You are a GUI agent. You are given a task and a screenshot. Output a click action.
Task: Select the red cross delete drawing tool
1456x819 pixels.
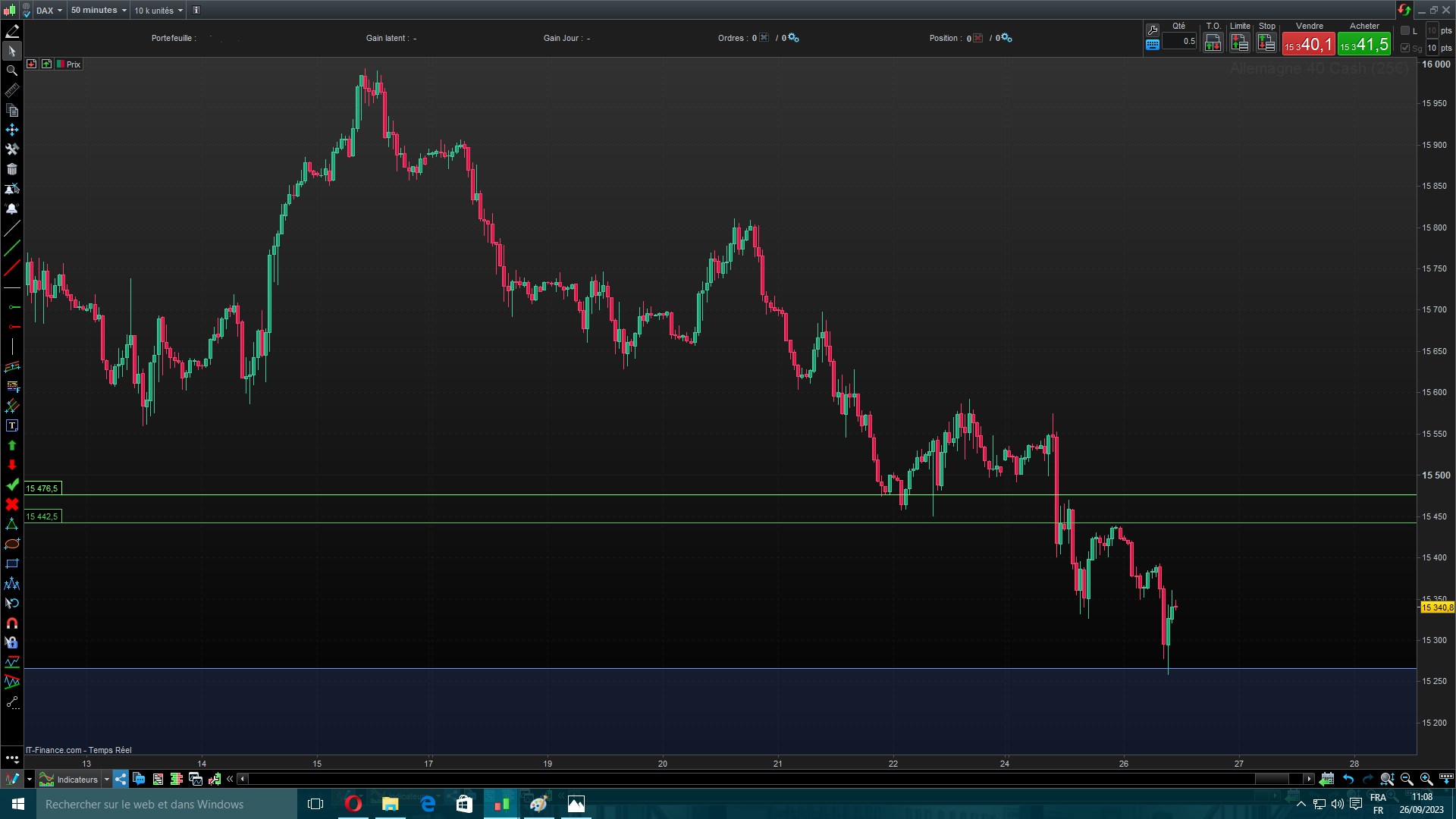click(12, 505)
